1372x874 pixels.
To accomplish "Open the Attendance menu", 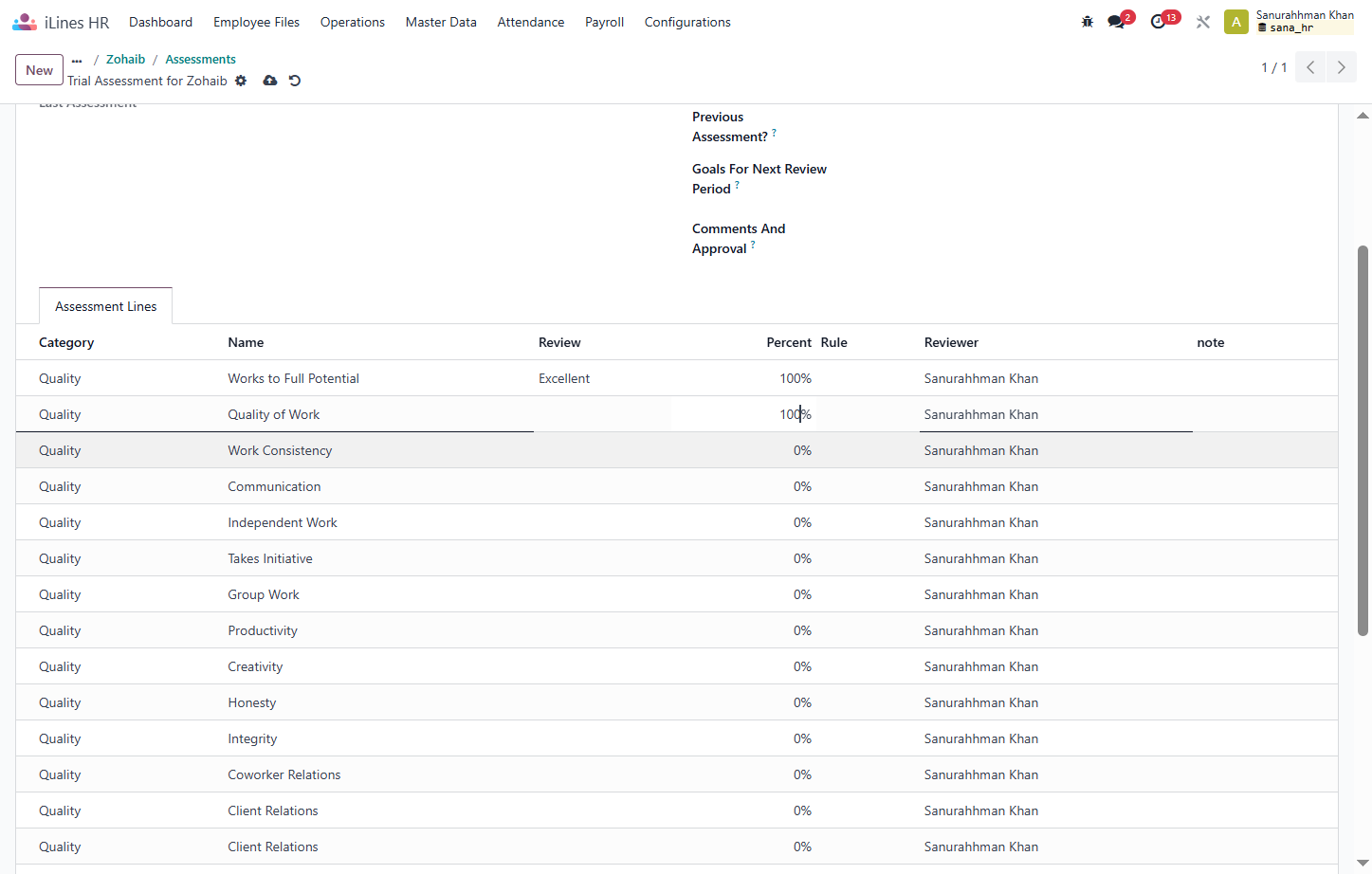I will [x=531, y=22].
